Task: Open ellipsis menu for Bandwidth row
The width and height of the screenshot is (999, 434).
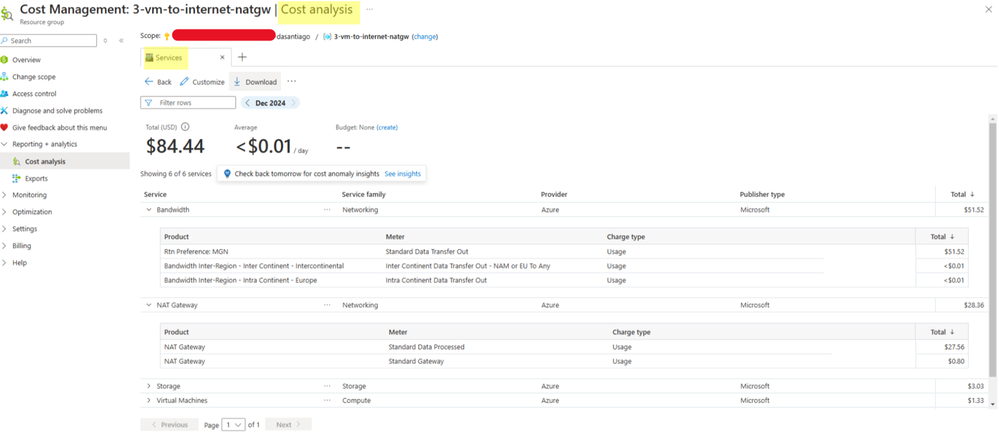Action: pos(327,210)
